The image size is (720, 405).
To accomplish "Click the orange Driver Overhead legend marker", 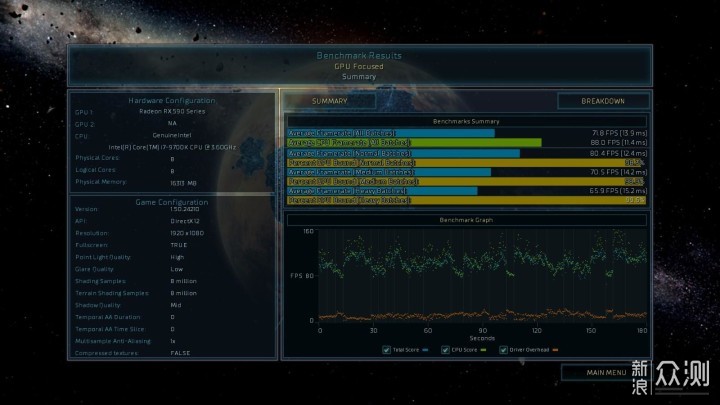I will 556,350.
